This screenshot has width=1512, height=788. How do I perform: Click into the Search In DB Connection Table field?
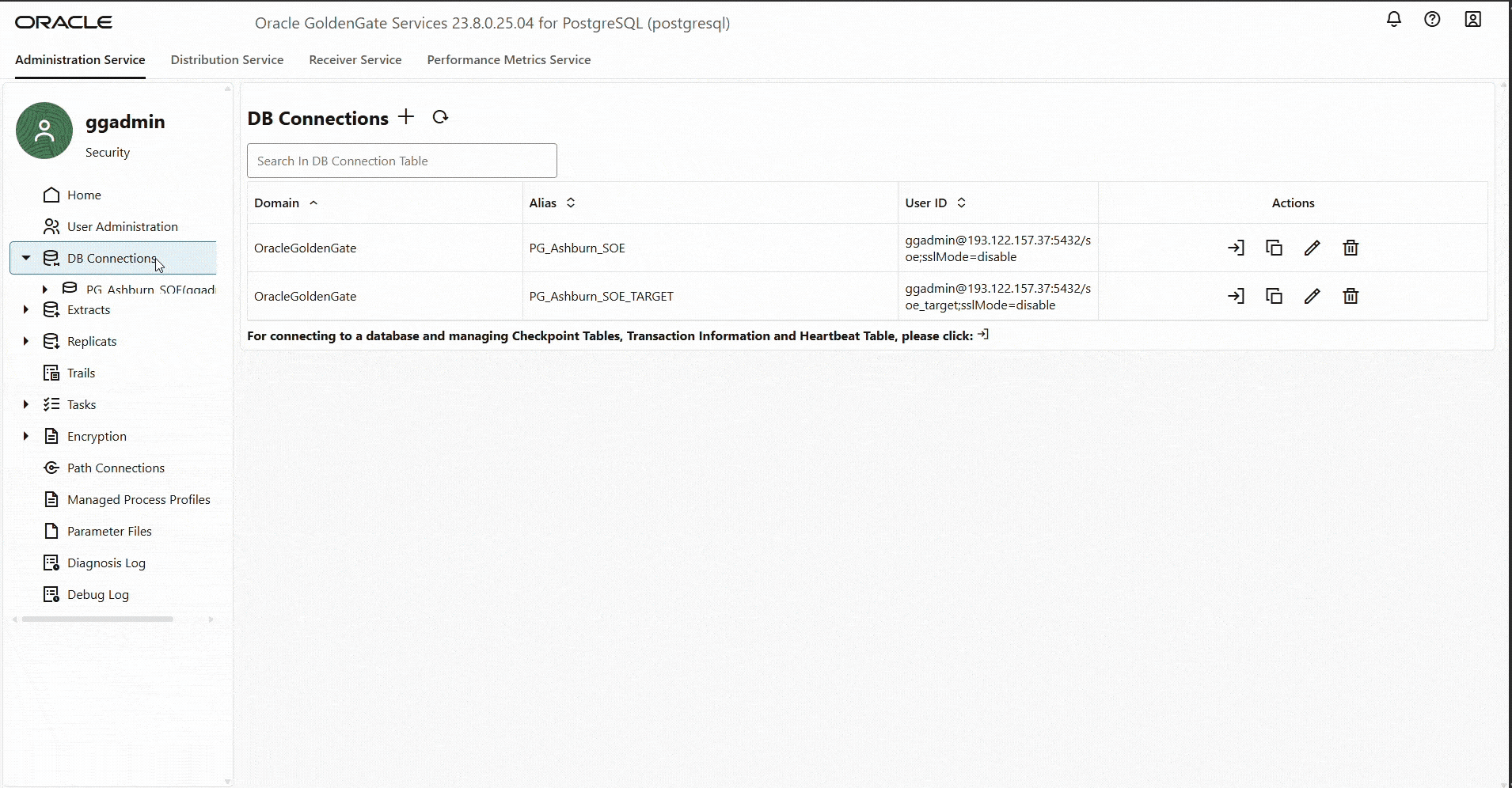tap(402, 161)
